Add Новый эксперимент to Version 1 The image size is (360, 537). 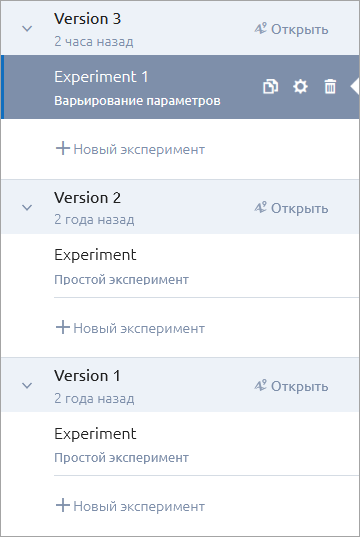(130, 506)
